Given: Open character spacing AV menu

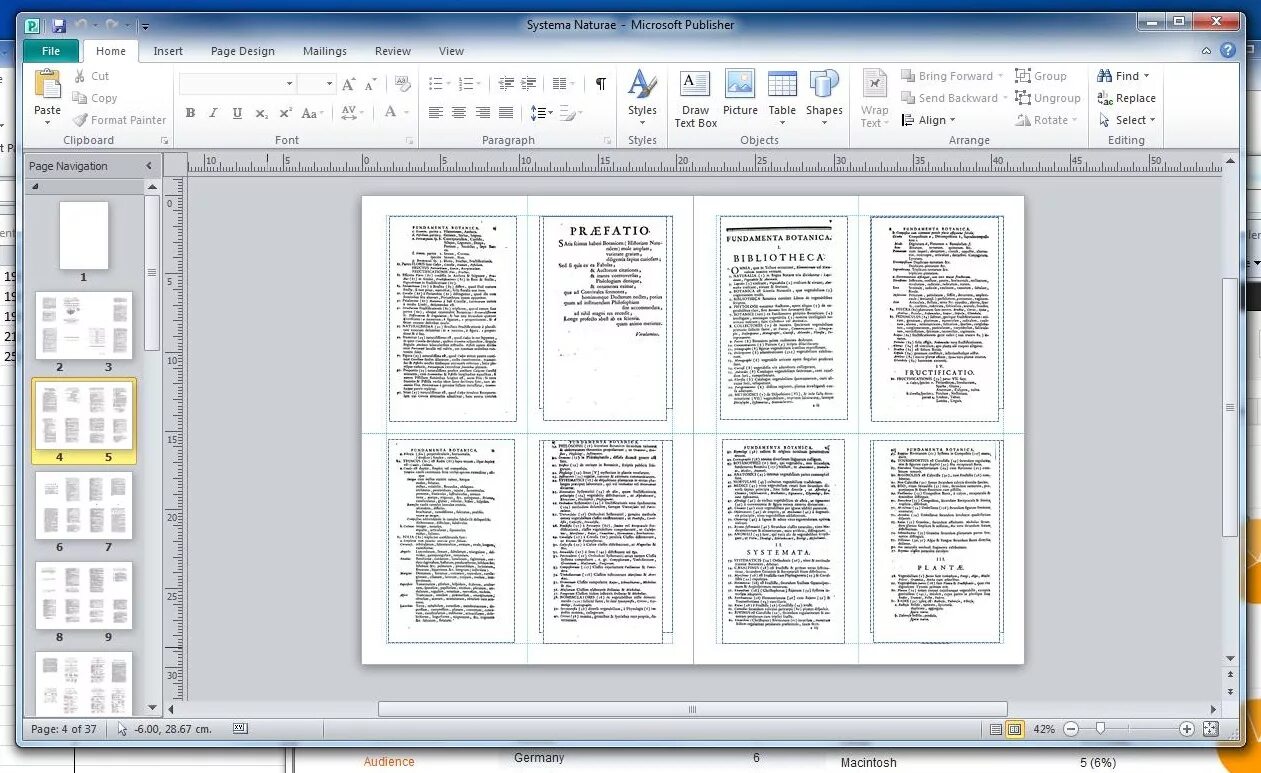Looking at the screenshot, I should pyautogui.click(x=353, y=113).
